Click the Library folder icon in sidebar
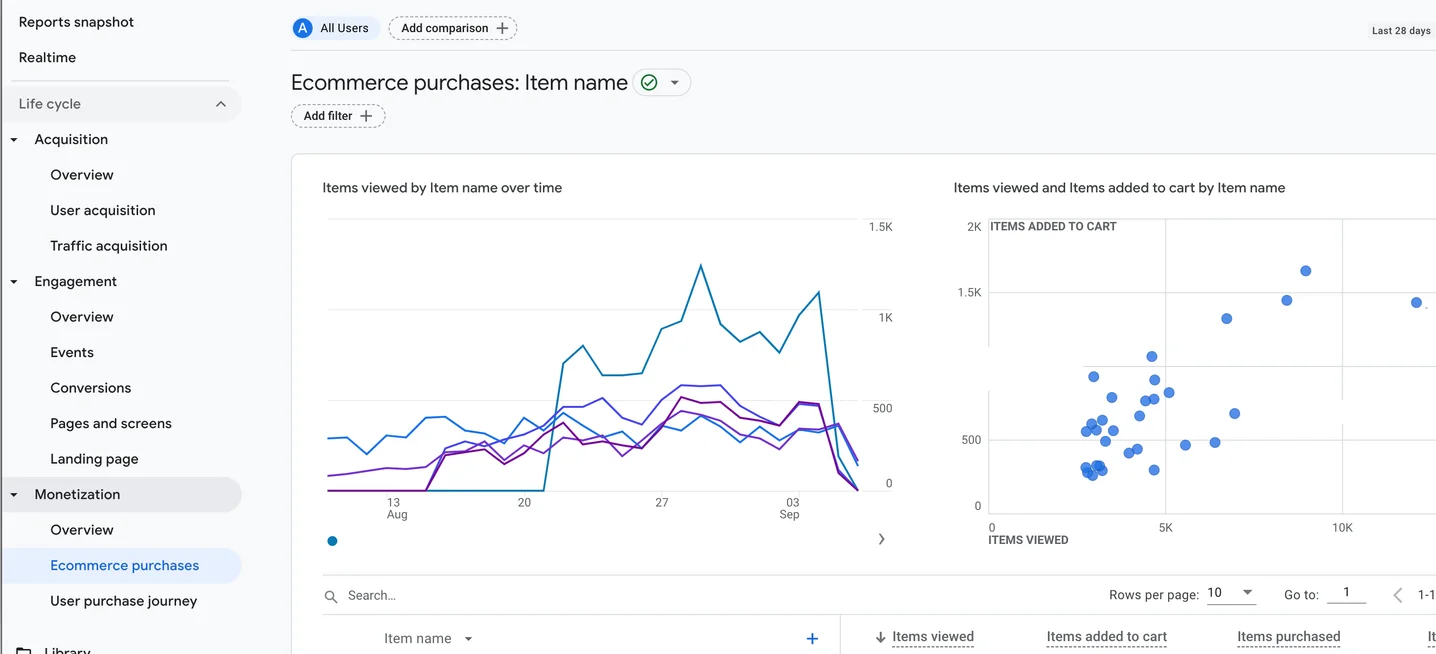 tap(23, 650)
